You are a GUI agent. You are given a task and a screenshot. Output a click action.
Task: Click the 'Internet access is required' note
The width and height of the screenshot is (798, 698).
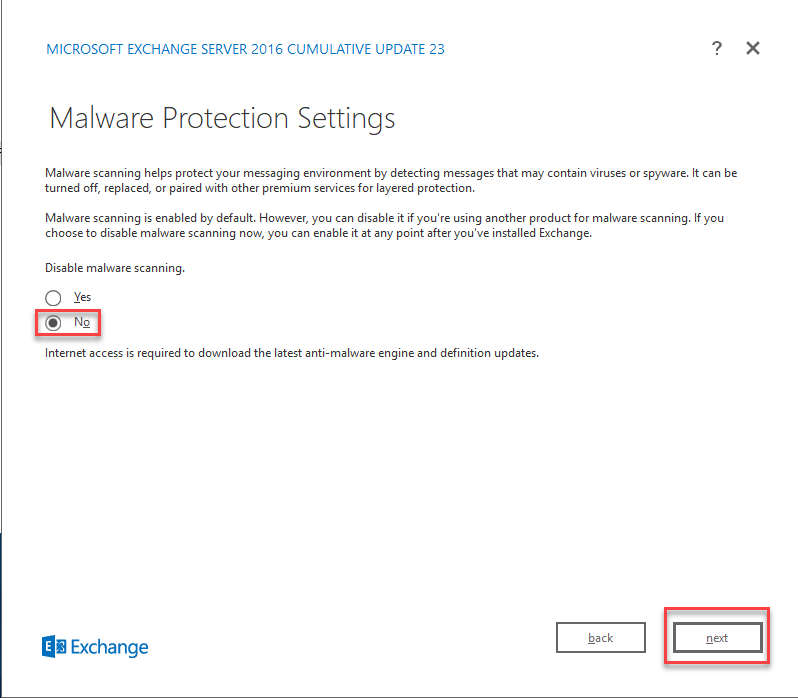292,353
